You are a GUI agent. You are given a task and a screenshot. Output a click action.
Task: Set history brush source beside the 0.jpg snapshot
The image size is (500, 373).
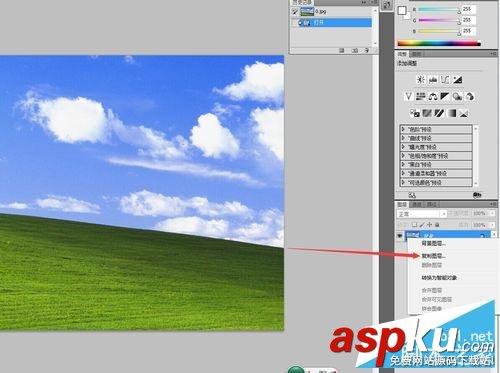pos(294,12)
